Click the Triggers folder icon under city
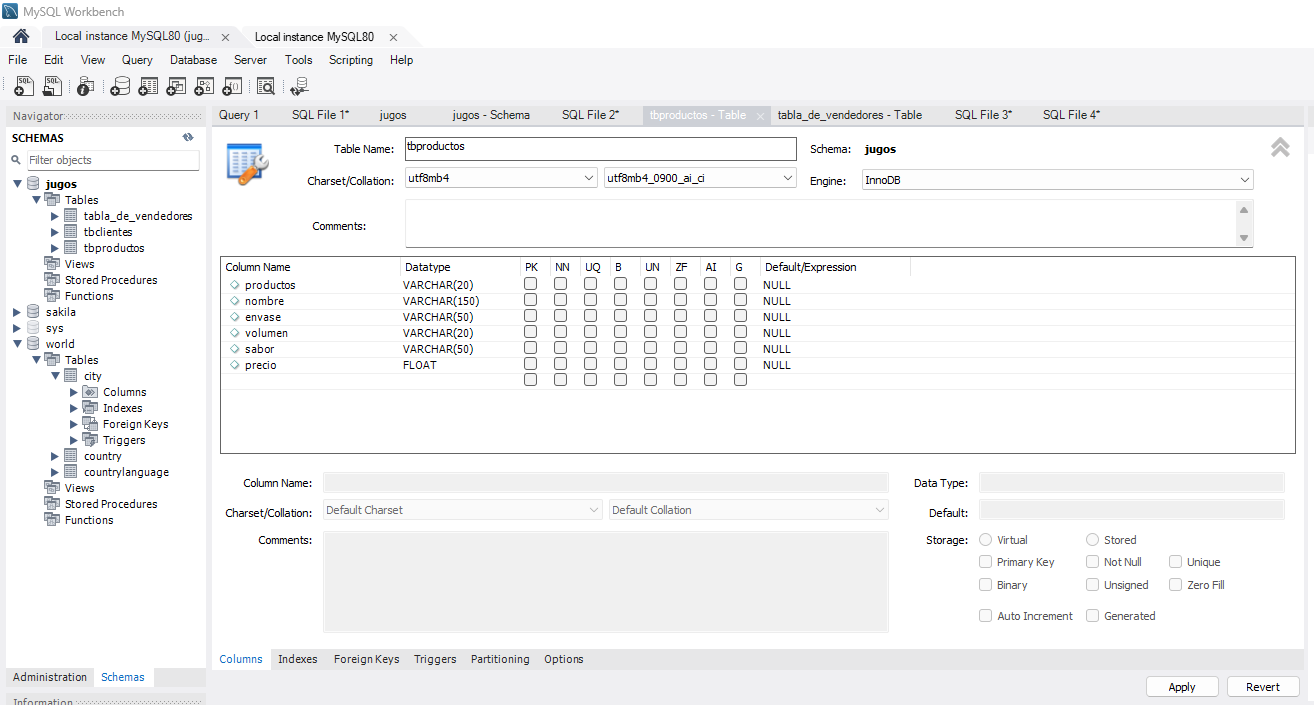Screen dimensions: 1314x705 (x=90, y=440)
